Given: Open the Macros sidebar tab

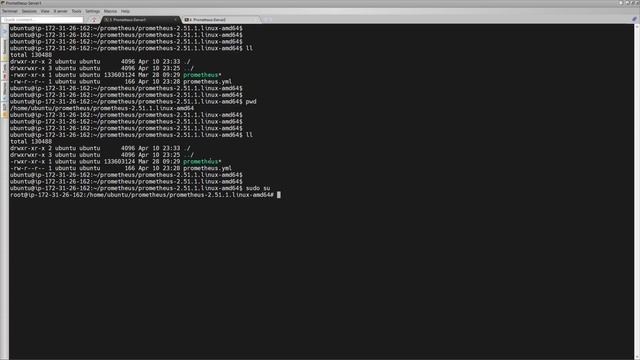Looking at the screenshot, I should click(x=4, y=91).
